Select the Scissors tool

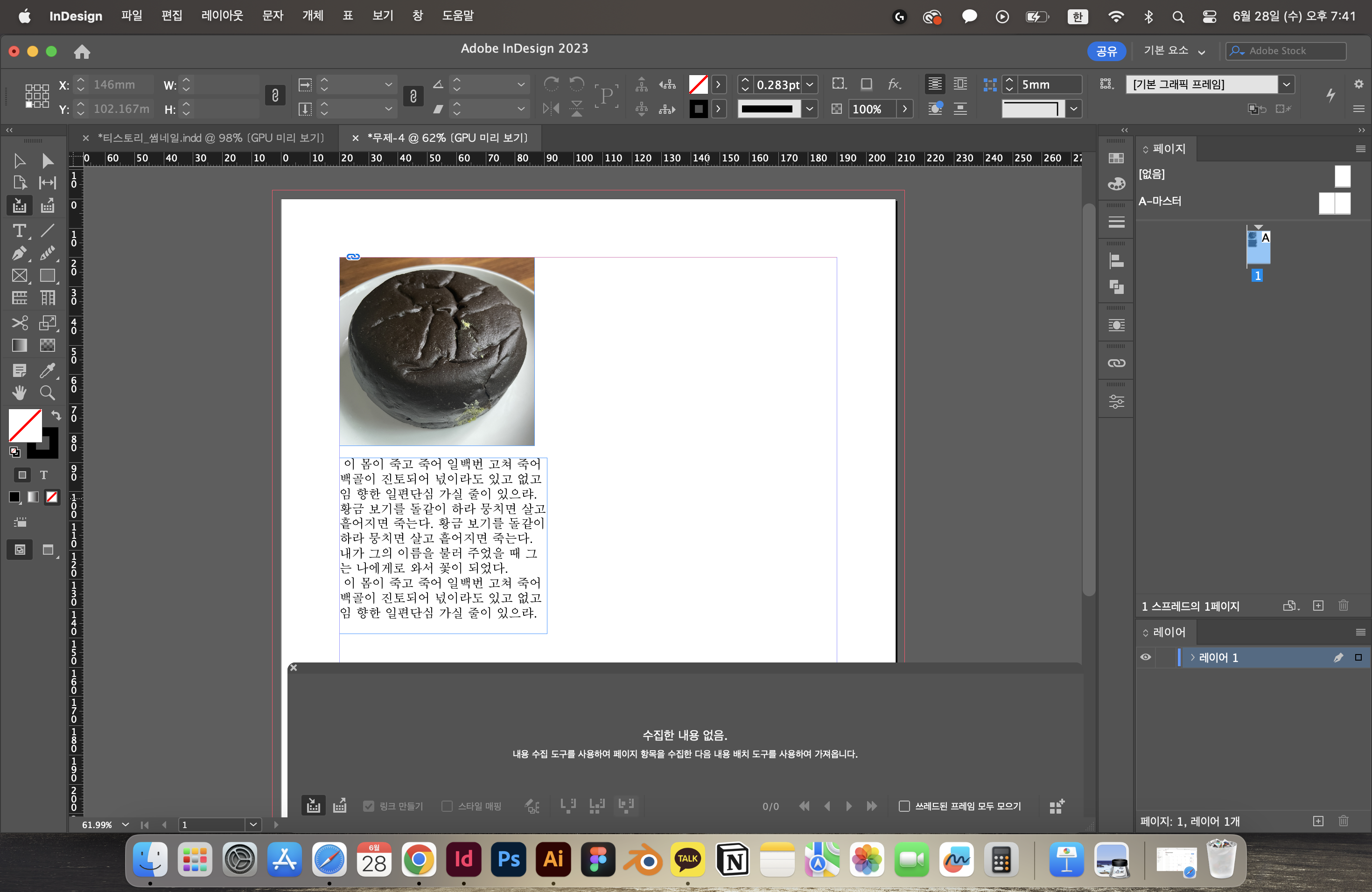19,323
